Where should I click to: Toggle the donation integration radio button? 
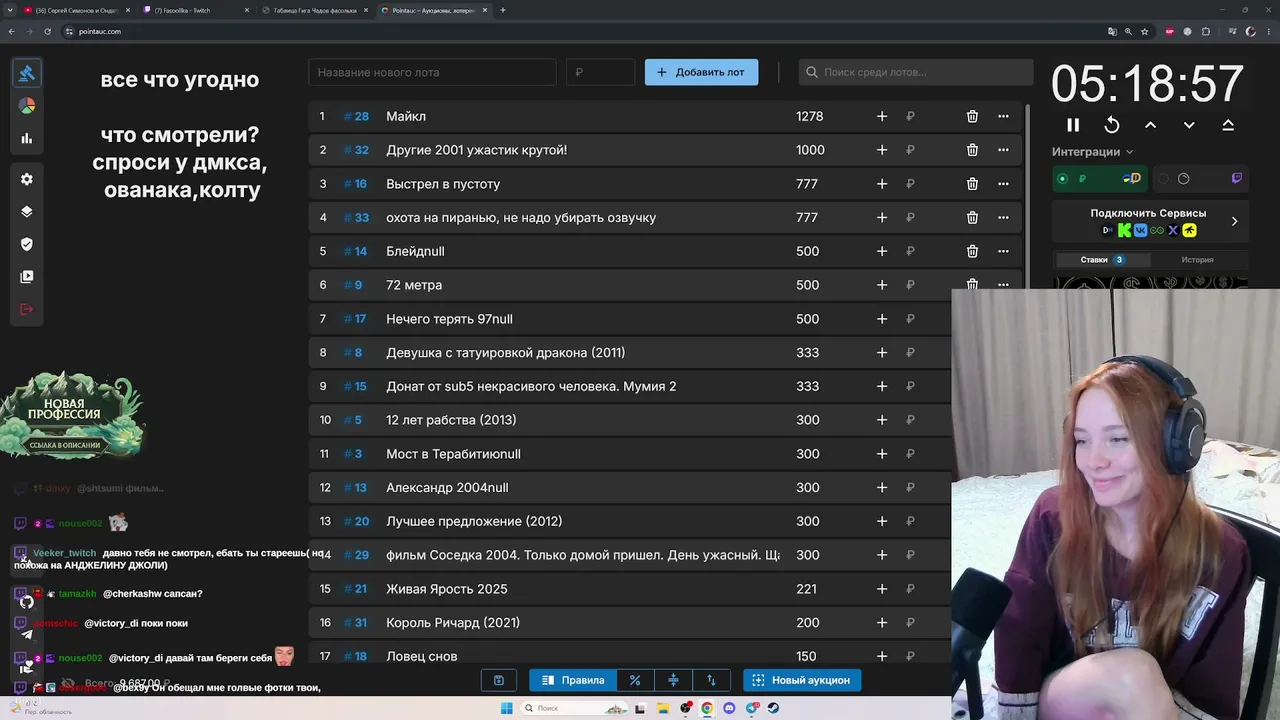(1063, 179)
